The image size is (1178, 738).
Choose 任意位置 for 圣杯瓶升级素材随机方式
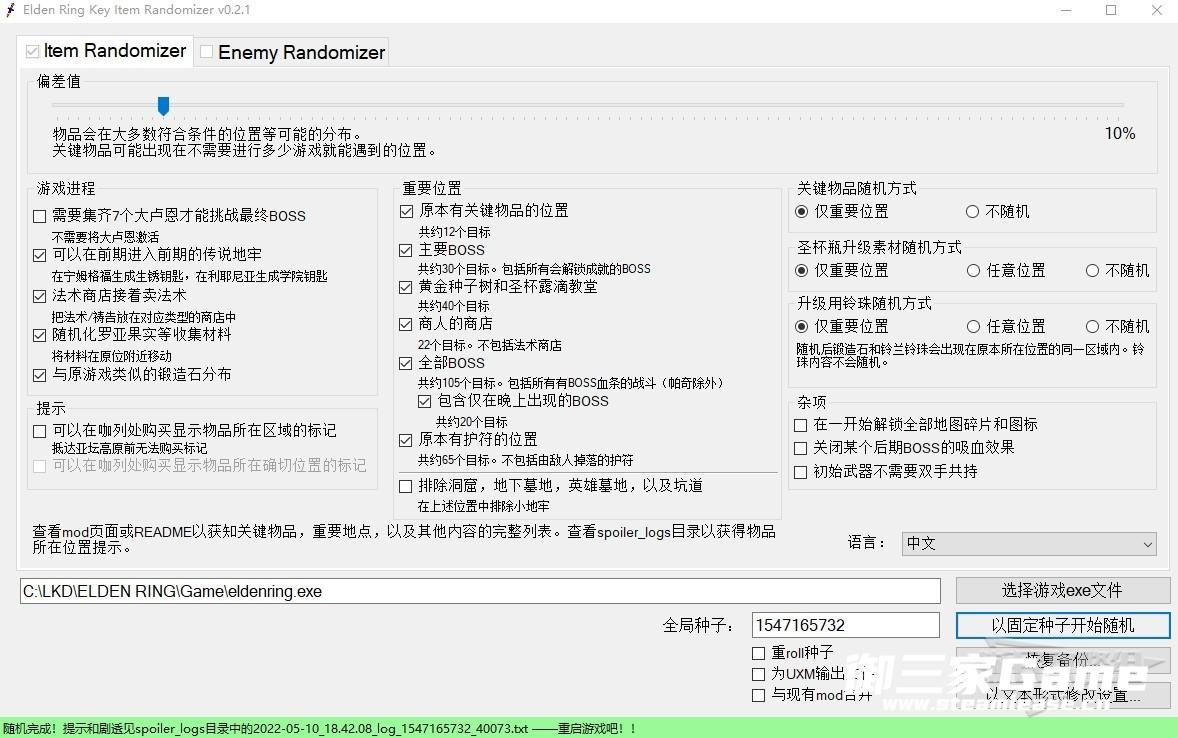[x=973, y=271]
